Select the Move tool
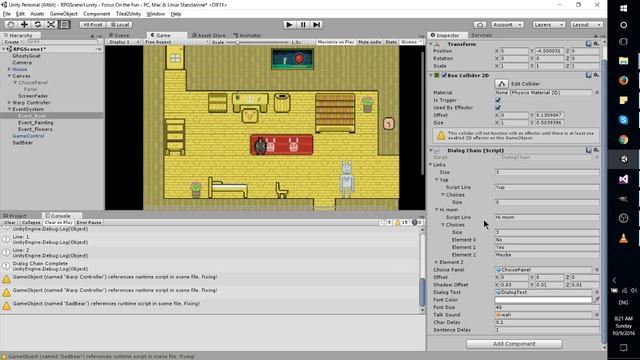 (x=24, y=24)
